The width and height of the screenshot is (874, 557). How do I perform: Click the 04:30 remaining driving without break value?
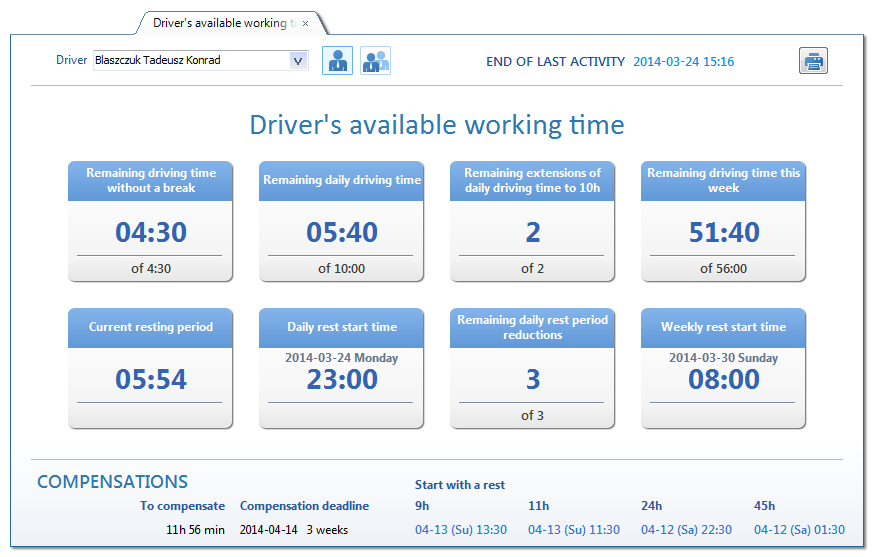[x=151, y=232]
